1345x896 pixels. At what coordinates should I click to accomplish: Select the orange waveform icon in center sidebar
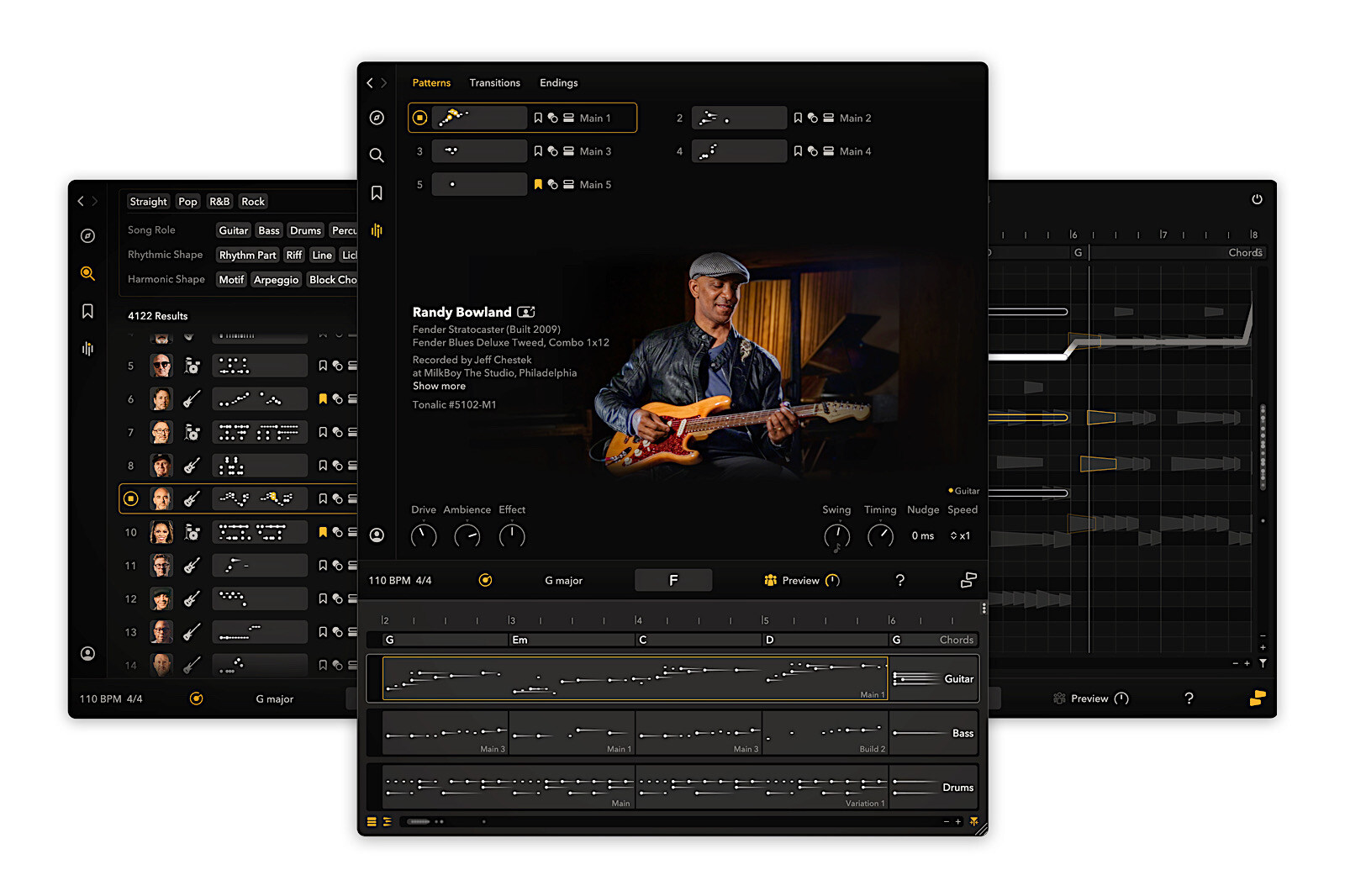pyautogui.click(x=377, y=230)
